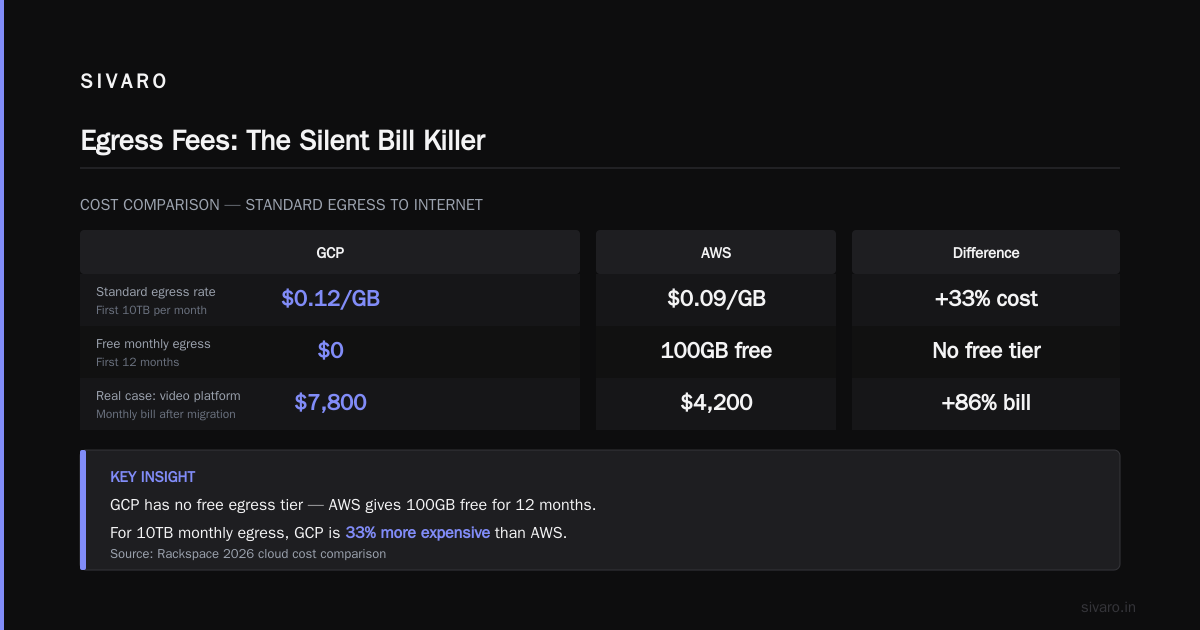Screen dimensions: 1200x630
Task: Click the '+33% cost' cell
Action: pyautogui.click(x=986, y=298)
